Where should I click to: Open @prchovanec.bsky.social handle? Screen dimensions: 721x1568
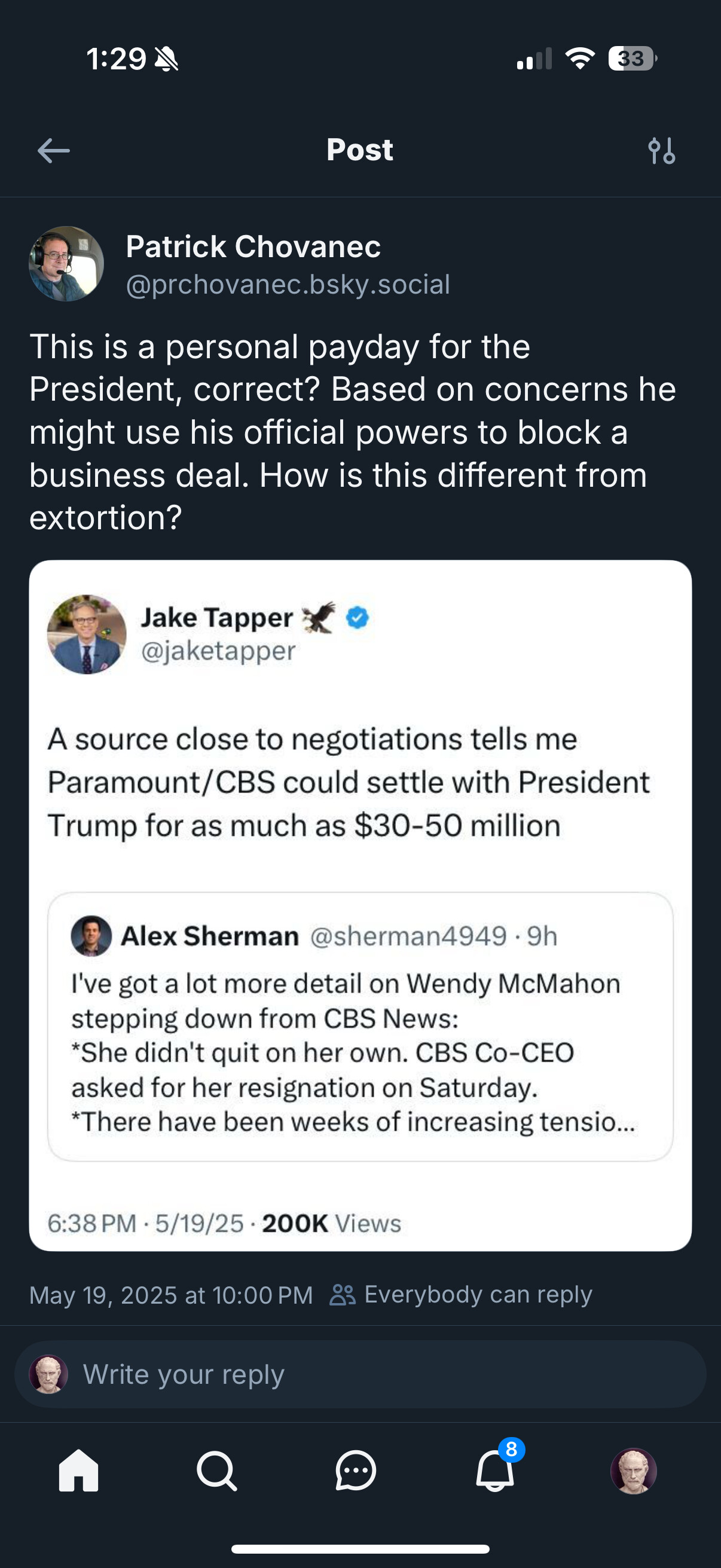point(288,284)
